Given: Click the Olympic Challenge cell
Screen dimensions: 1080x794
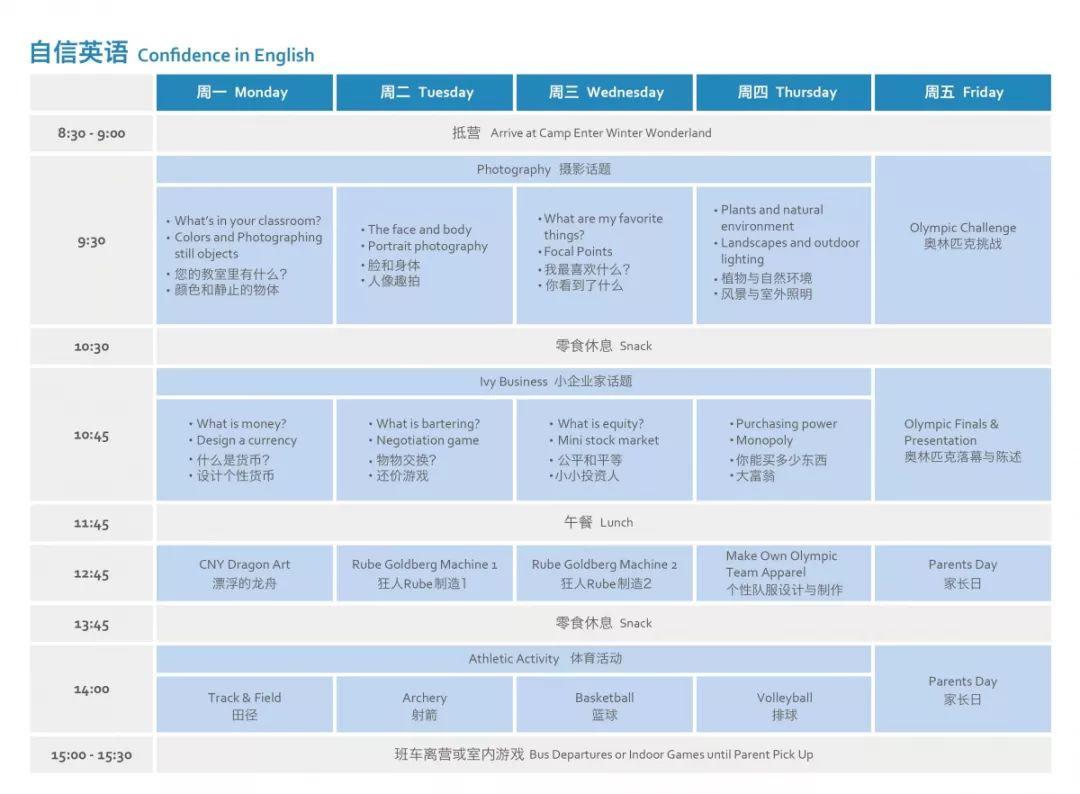Looking at the screenshot, I should pos(963,240).
